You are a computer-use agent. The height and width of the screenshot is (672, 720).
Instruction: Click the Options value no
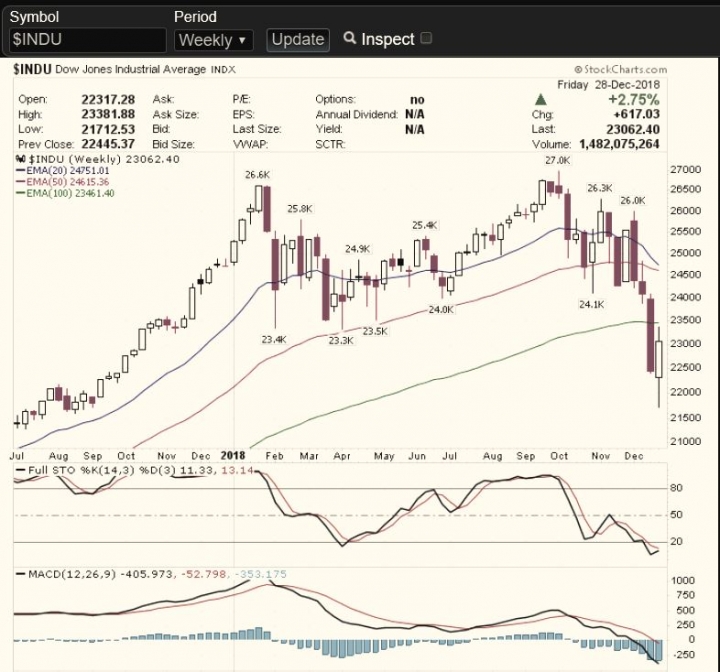(417, 100)
